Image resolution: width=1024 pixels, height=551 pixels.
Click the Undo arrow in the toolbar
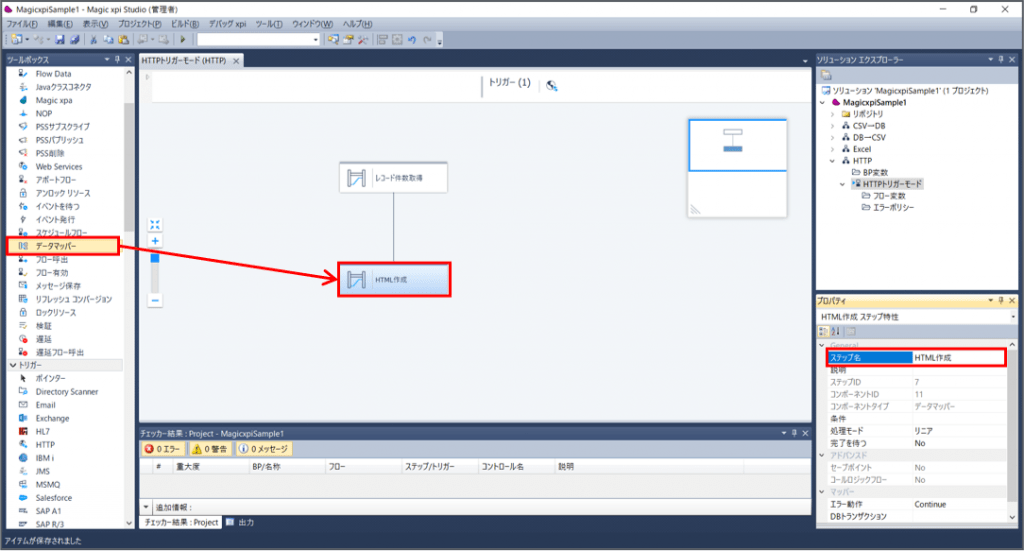tap(412, 39)
